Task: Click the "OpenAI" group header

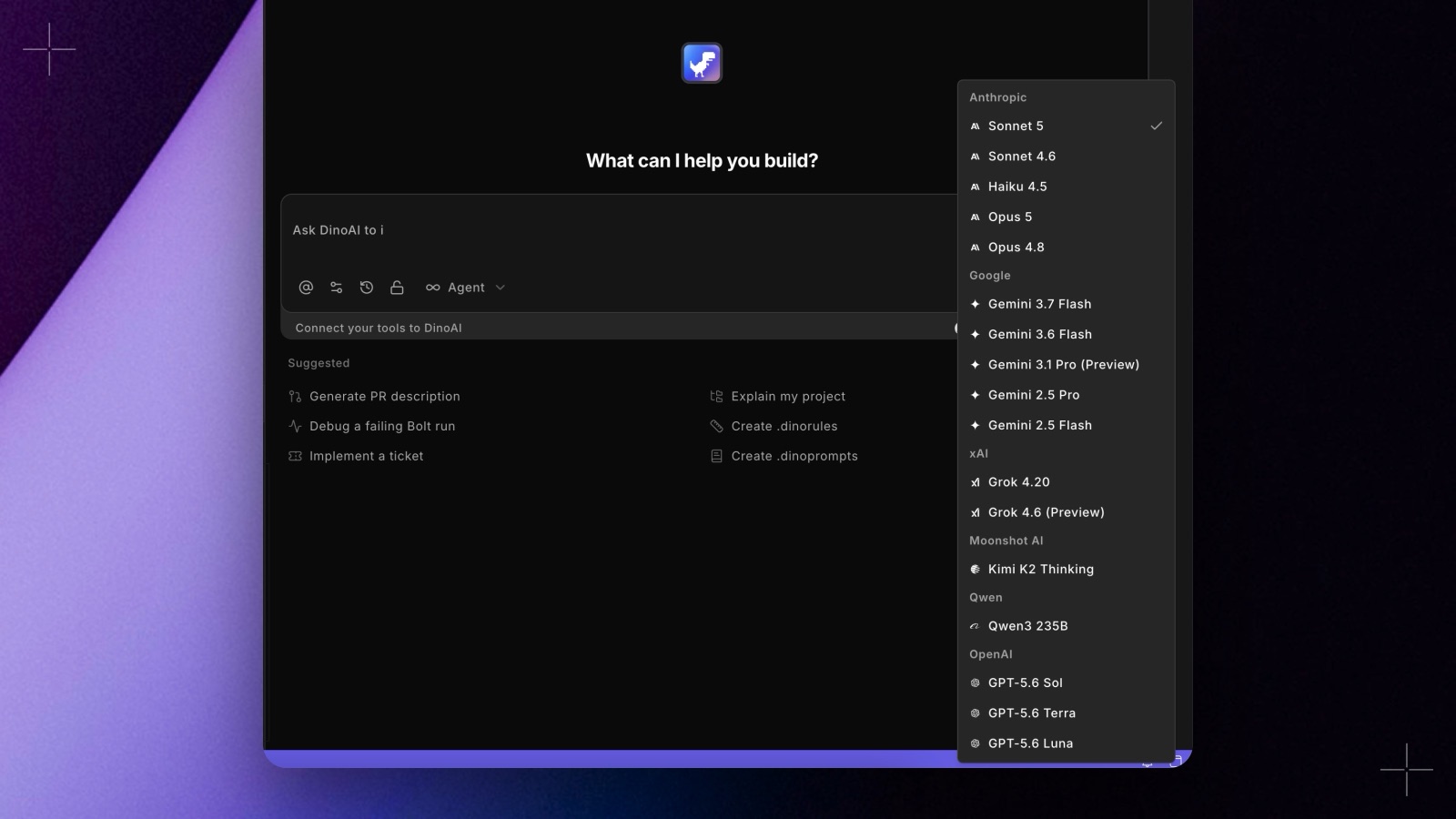Action: tap(991, 654)
